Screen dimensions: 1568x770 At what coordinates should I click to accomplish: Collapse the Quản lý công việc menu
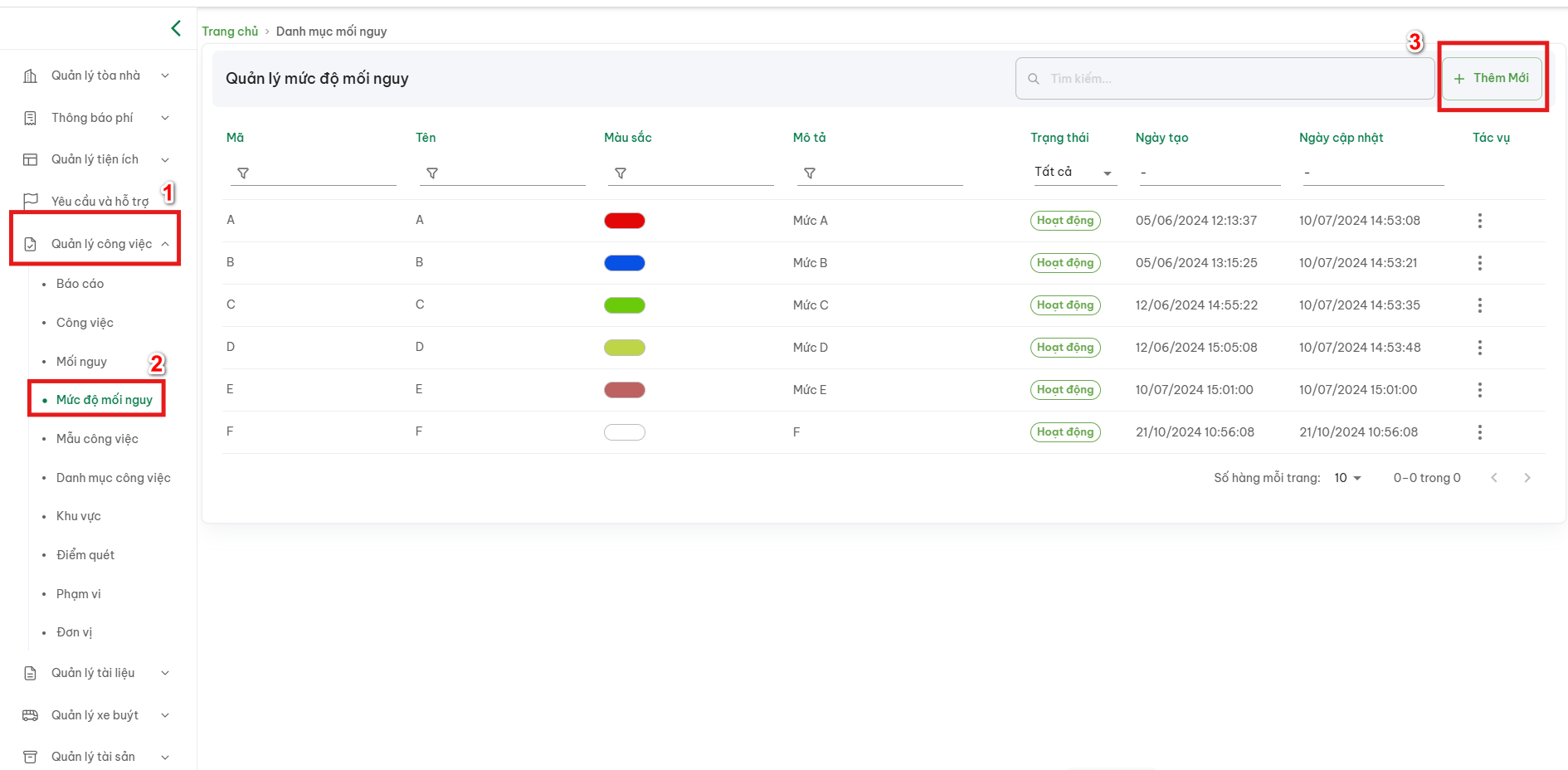[x=165, y=244]
